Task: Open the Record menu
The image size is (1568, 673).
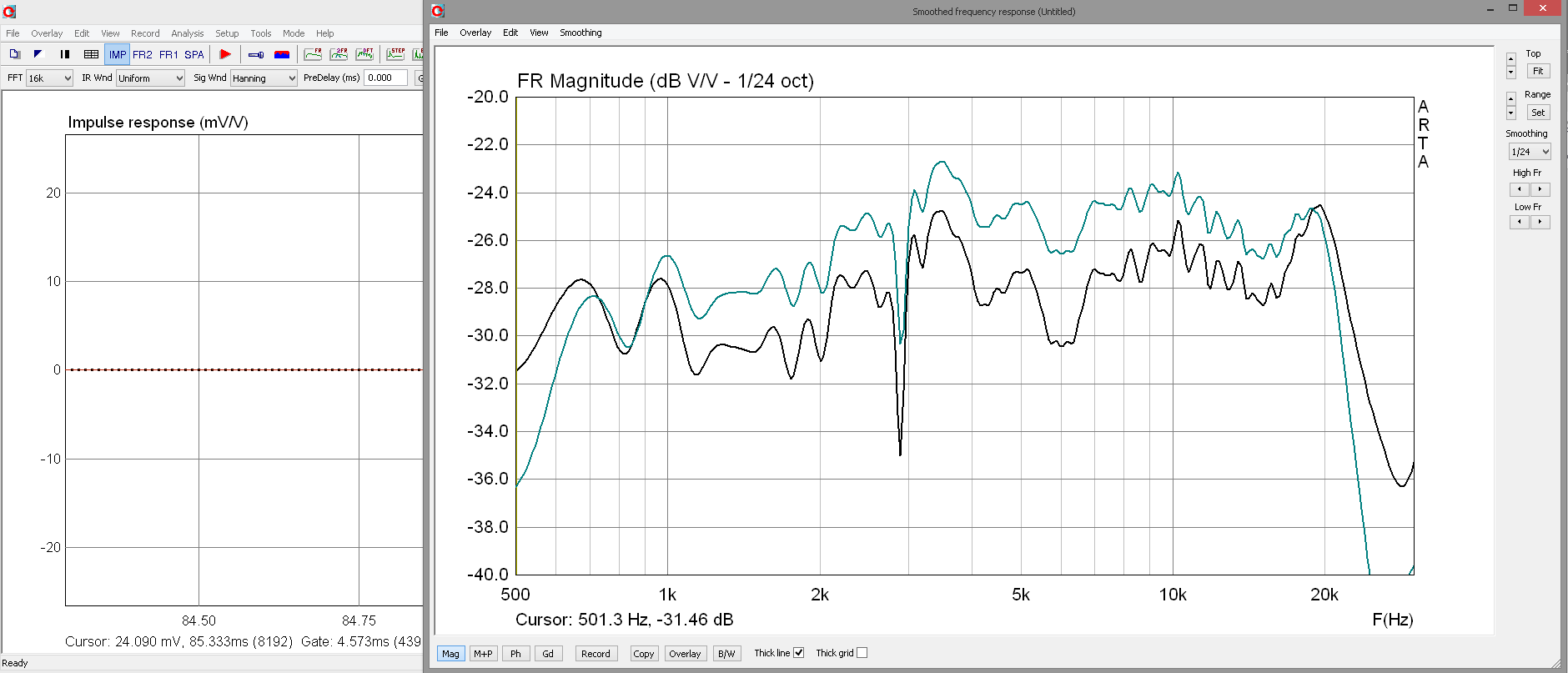Action: click(x=145, y=33)
